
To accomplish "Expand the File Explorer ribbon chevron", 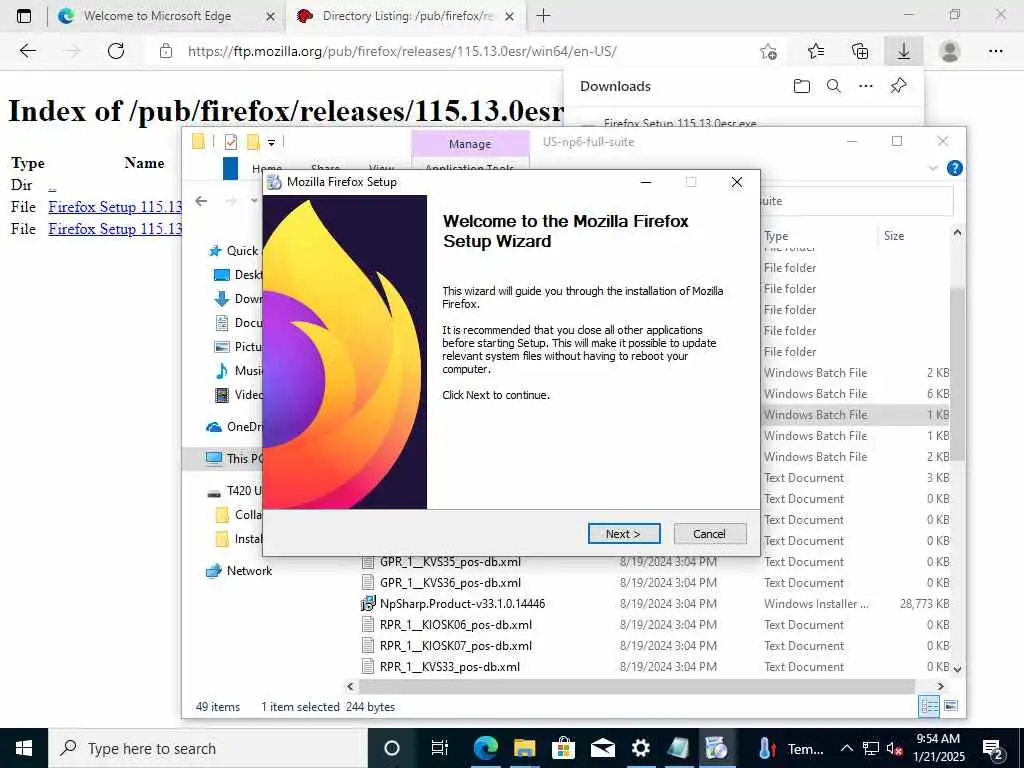I will (x=933, y=168).
